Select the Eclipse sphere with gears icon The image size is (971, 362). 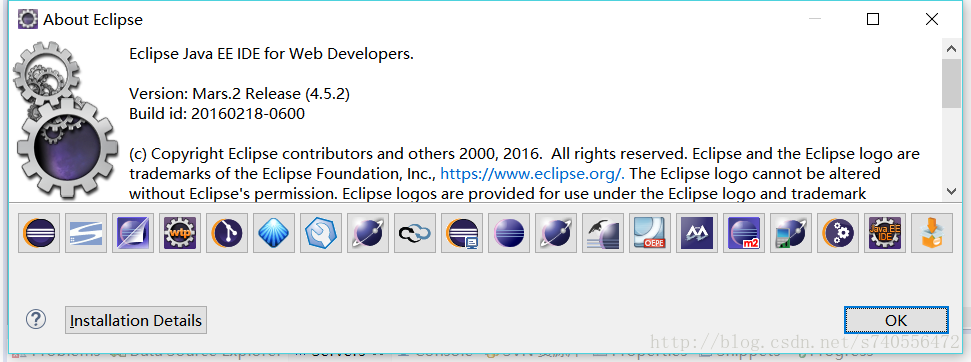[838, 233]
